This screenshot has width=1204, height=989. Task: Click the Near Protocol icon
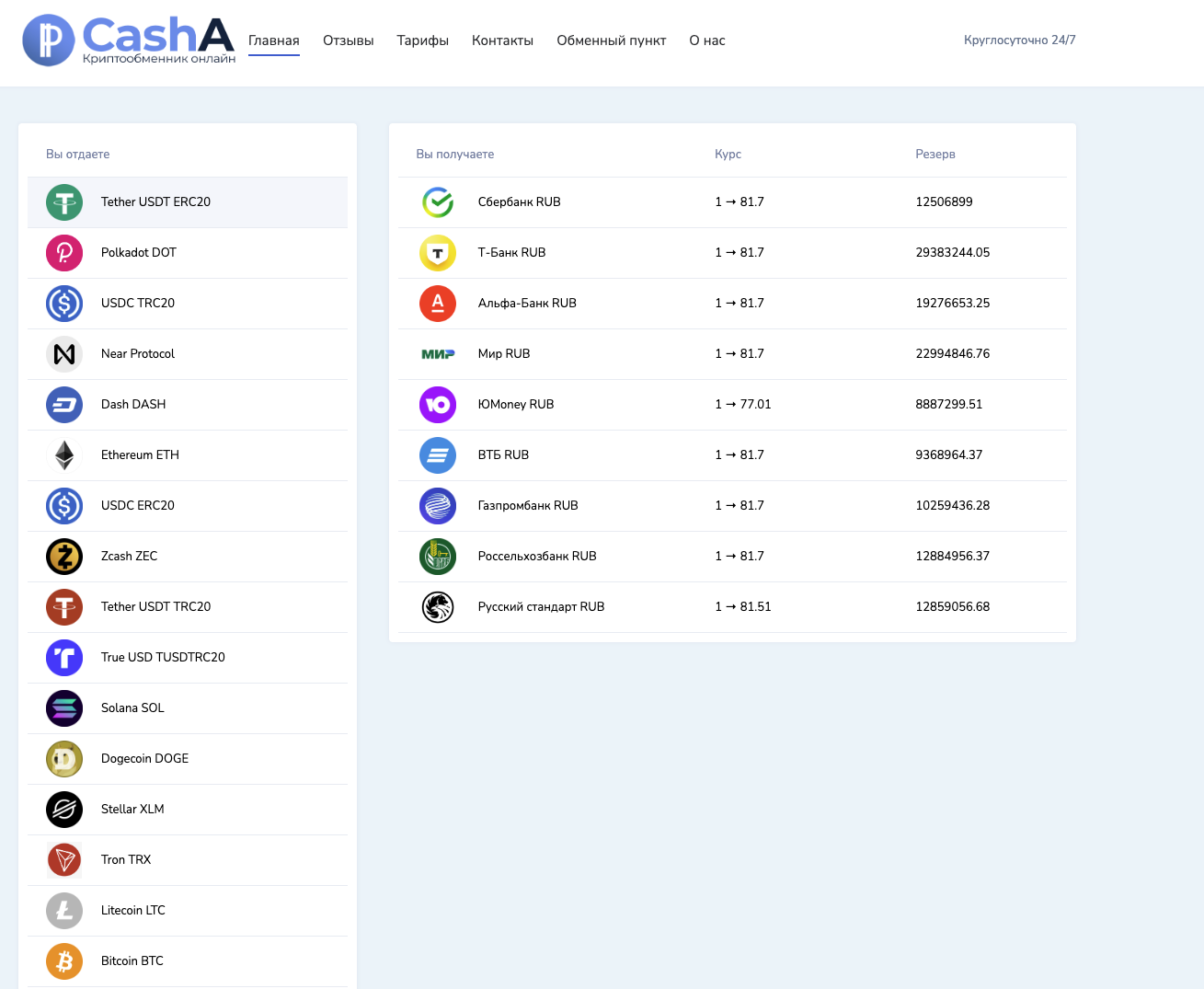[x=64, y=354]
